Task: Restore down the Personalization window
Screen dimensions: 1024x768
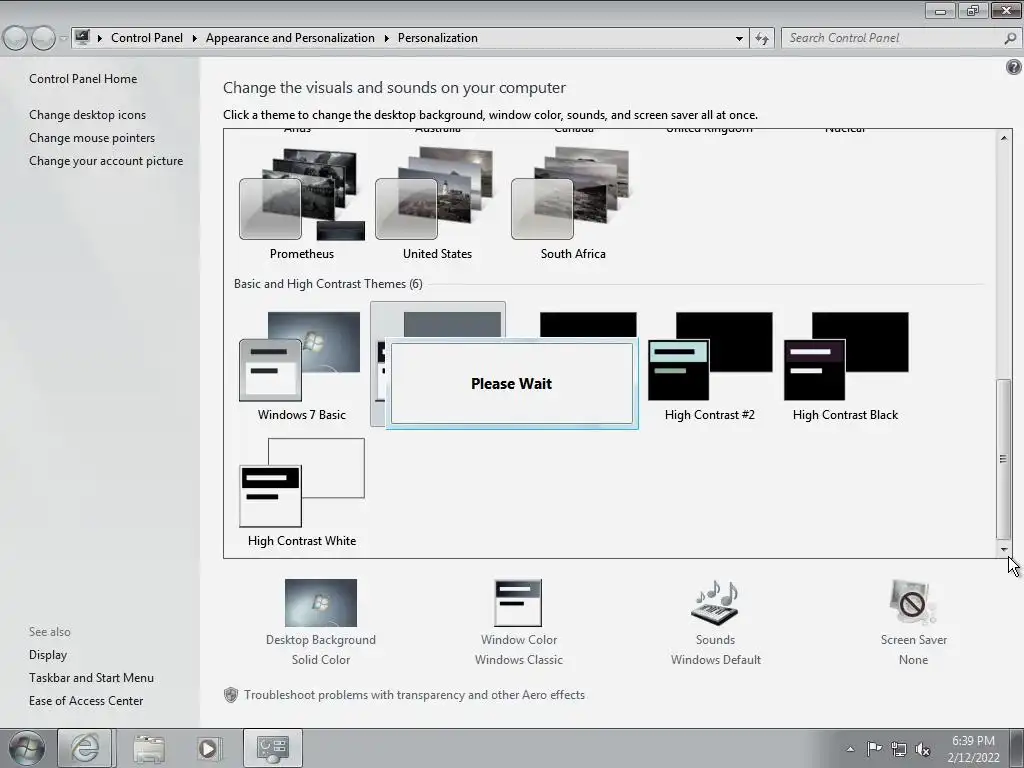Action: pos(973,11)
